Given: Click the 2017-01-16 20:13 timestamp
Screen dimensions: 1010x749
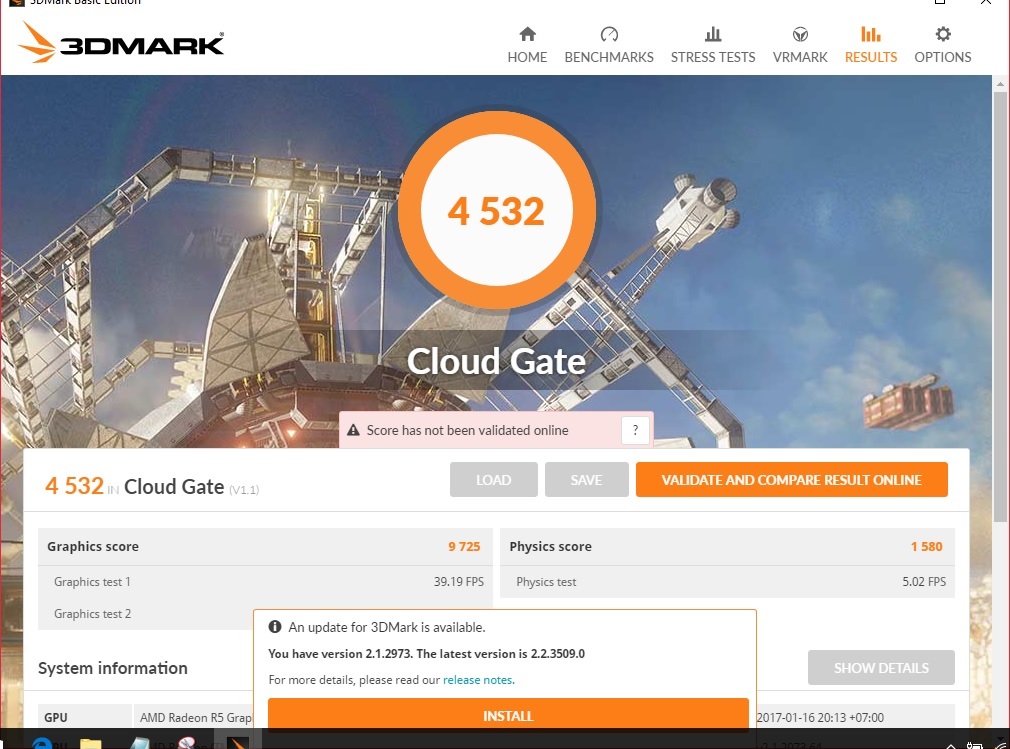Looking at the screenshot, I should pos(820,717).
